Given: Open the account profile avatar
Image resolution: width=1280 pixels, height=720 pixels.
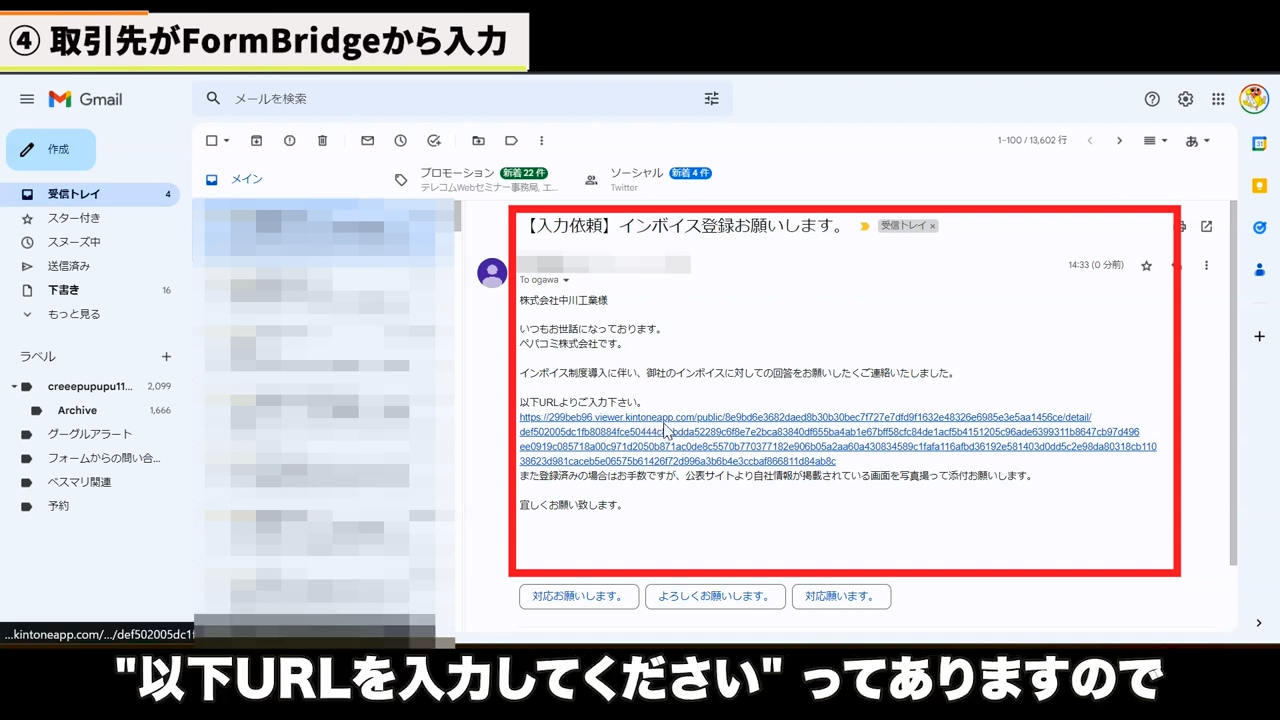Looking at the screenshot, I should [x=1253, y=99].
